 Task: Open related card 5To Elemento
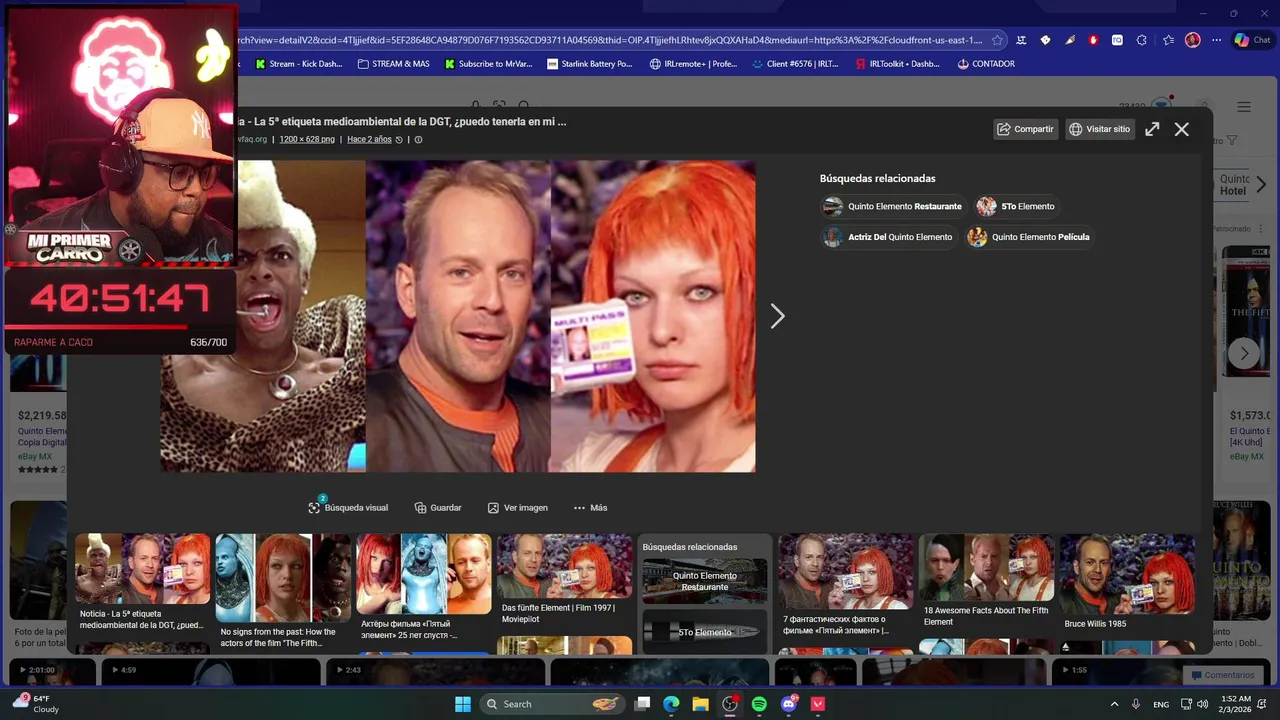coord(705,632)
